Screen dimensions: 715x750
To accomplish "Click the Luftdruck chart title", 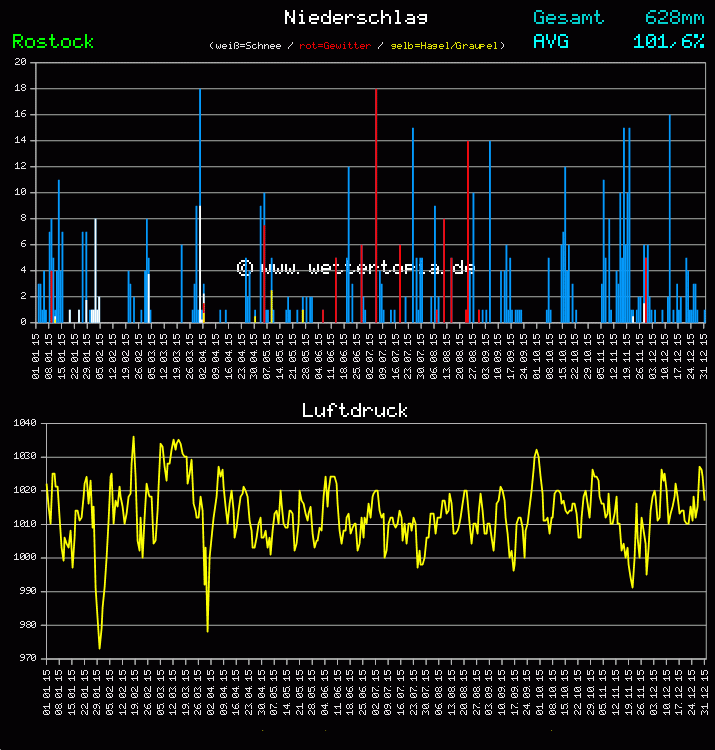I will point(355,410).
